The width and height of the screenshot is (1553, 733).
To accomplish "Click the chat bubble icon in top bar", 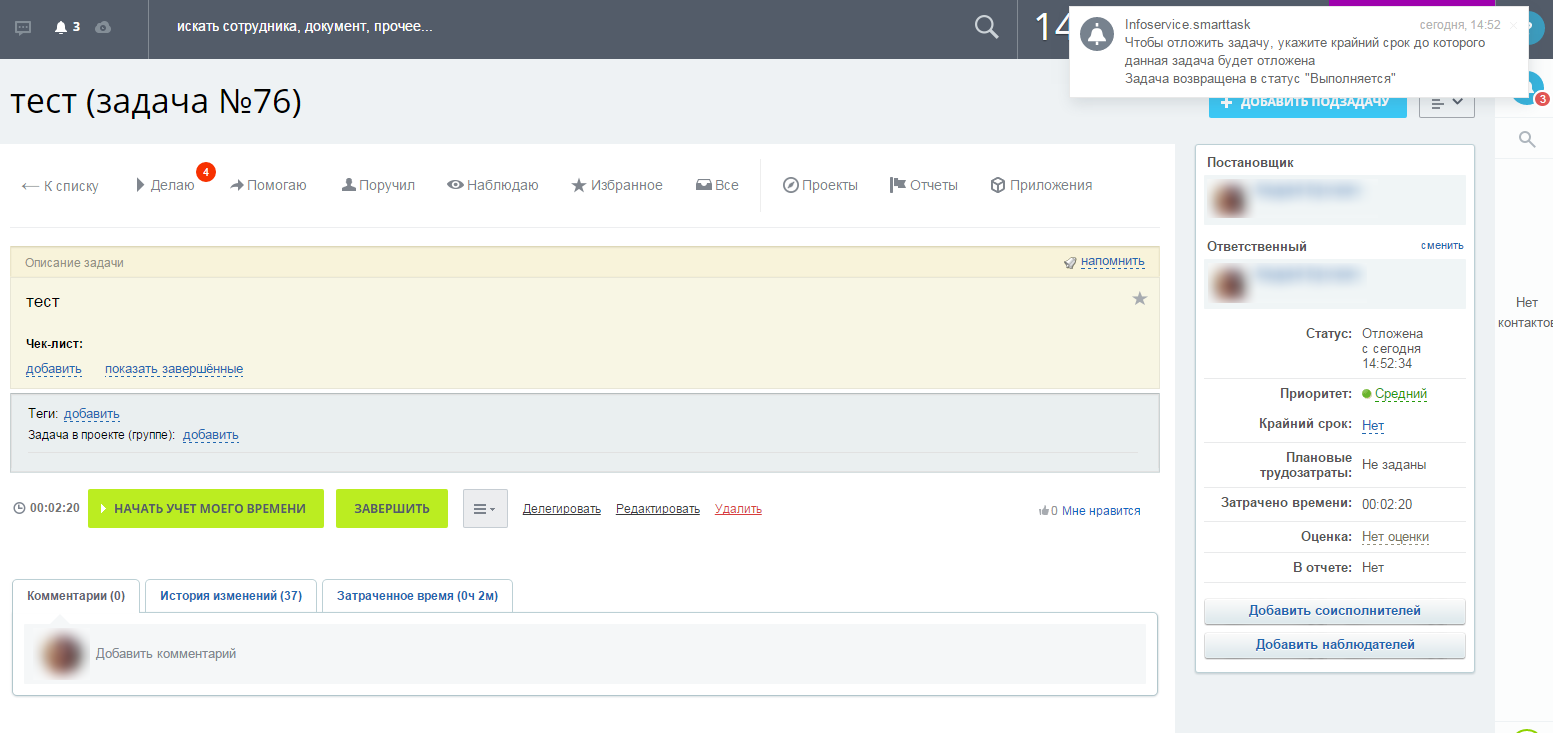I will pos(24,28).
